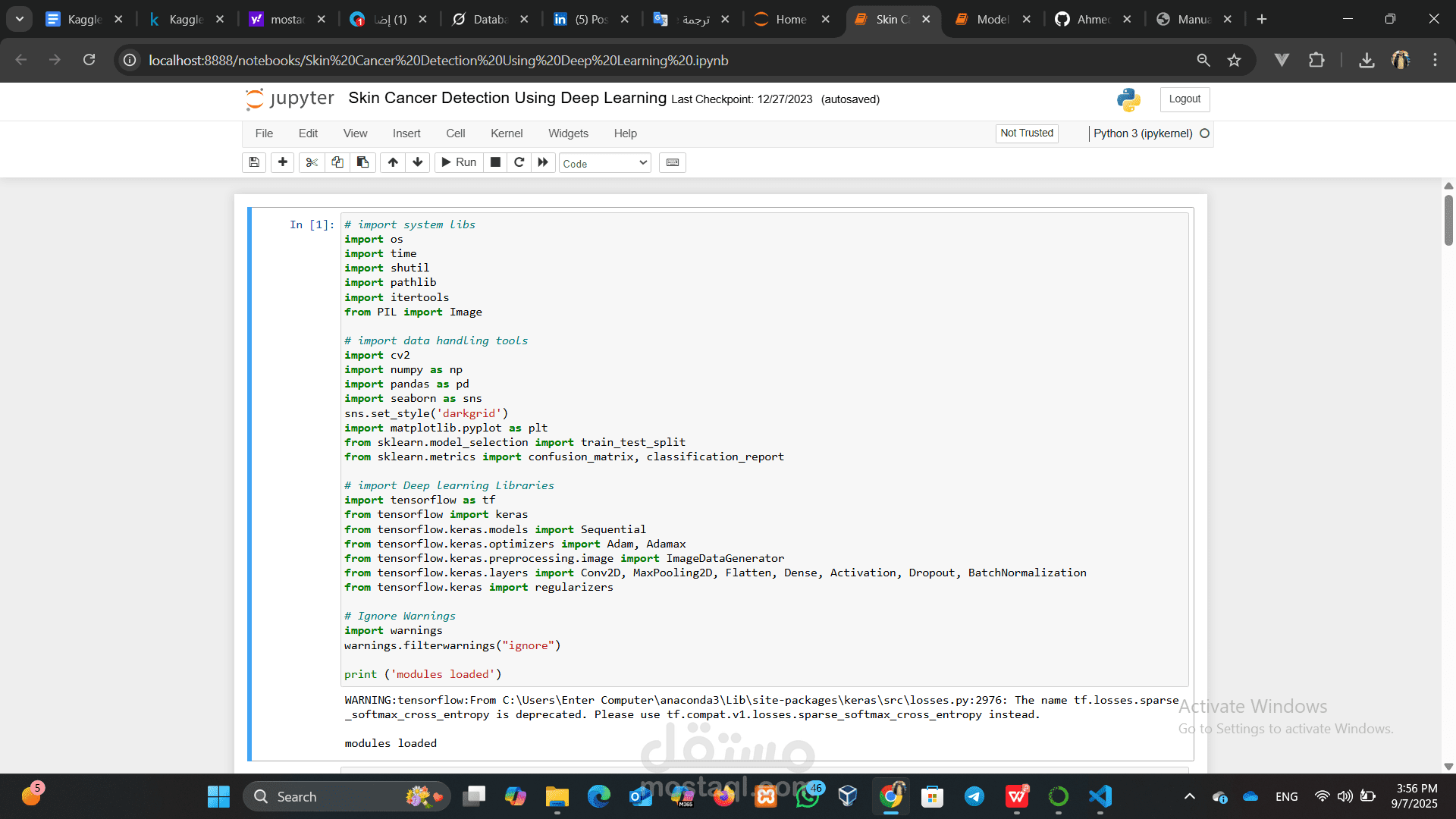Open the browser extensions puzzle icon
This screenshot has width=1456, height=819.
(x=1317, y=60)
